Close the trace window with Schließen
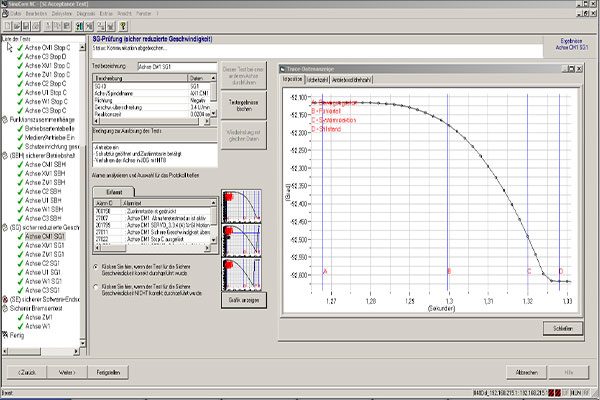The image size is (600, 400). click(563, 328)
